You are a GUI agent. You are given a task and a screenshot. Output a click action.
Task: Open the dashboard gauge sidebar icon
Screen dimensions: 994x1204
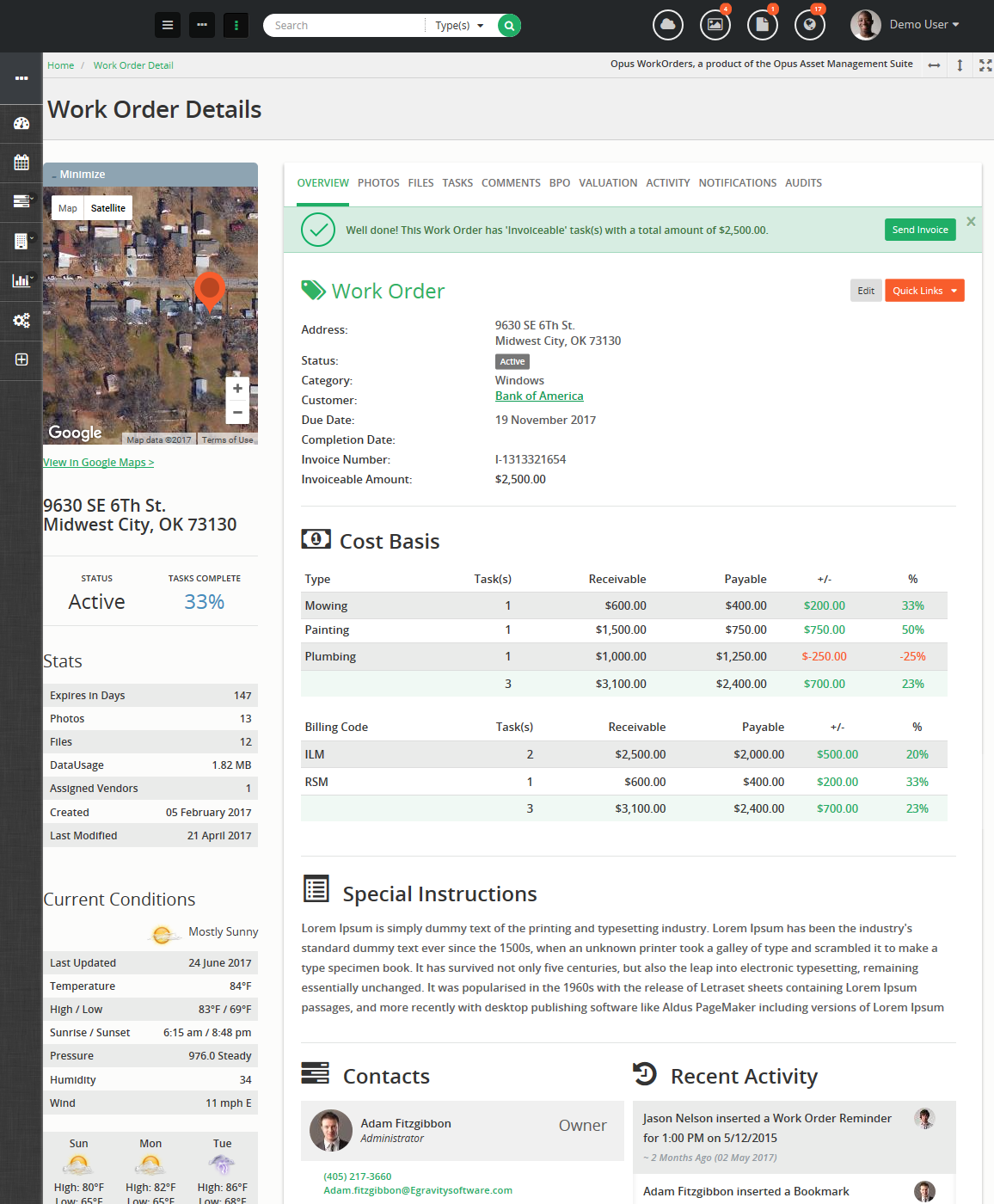tap(21, 124)
